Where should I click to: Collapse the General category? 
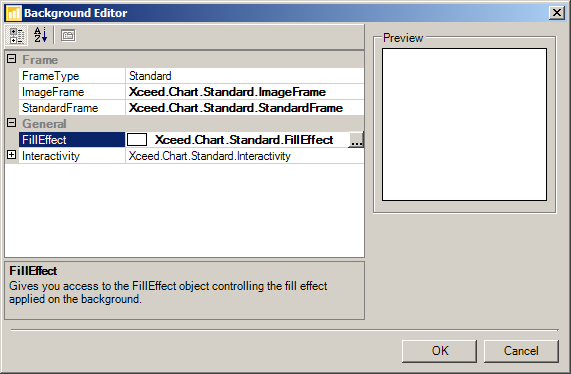(x=12, y=123)
